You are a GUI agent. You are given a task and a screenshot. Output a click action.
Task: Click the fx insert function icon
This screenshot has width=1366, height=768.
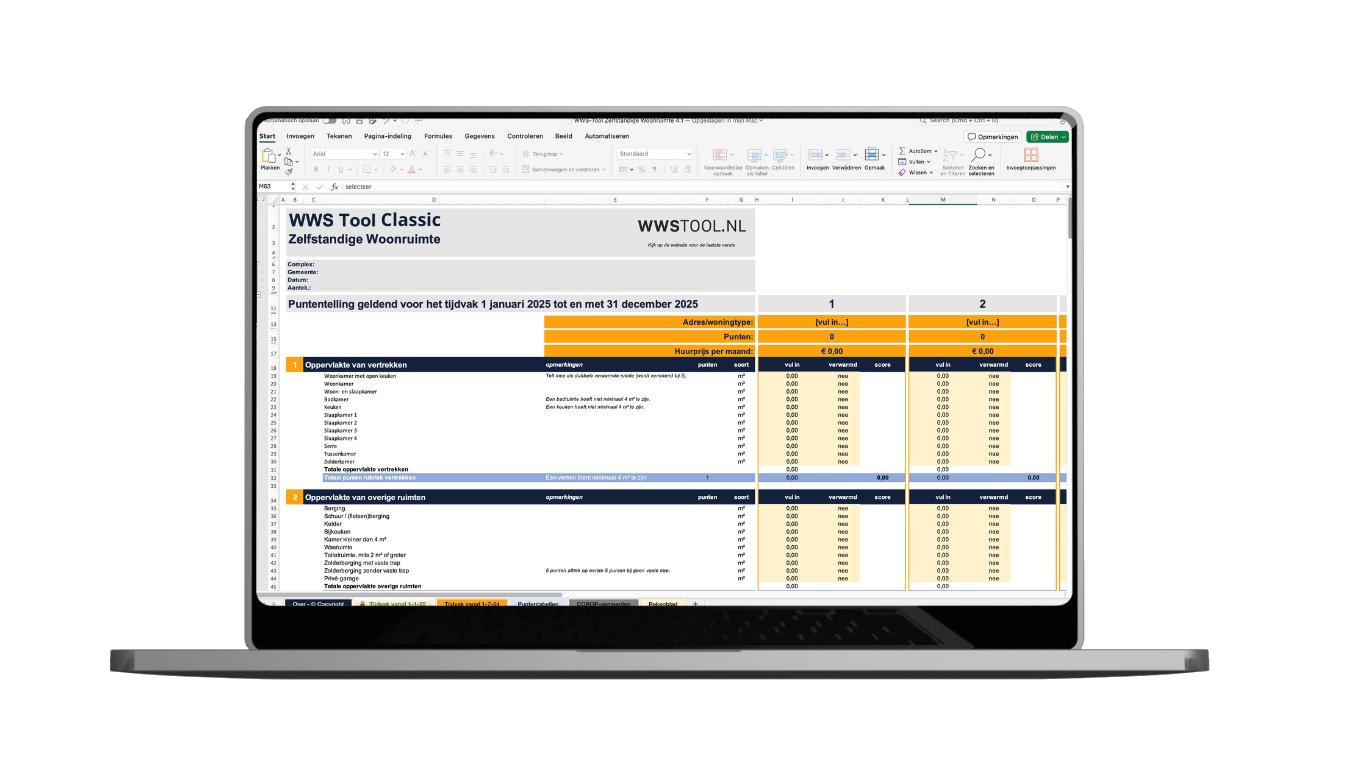pos(334,187)
